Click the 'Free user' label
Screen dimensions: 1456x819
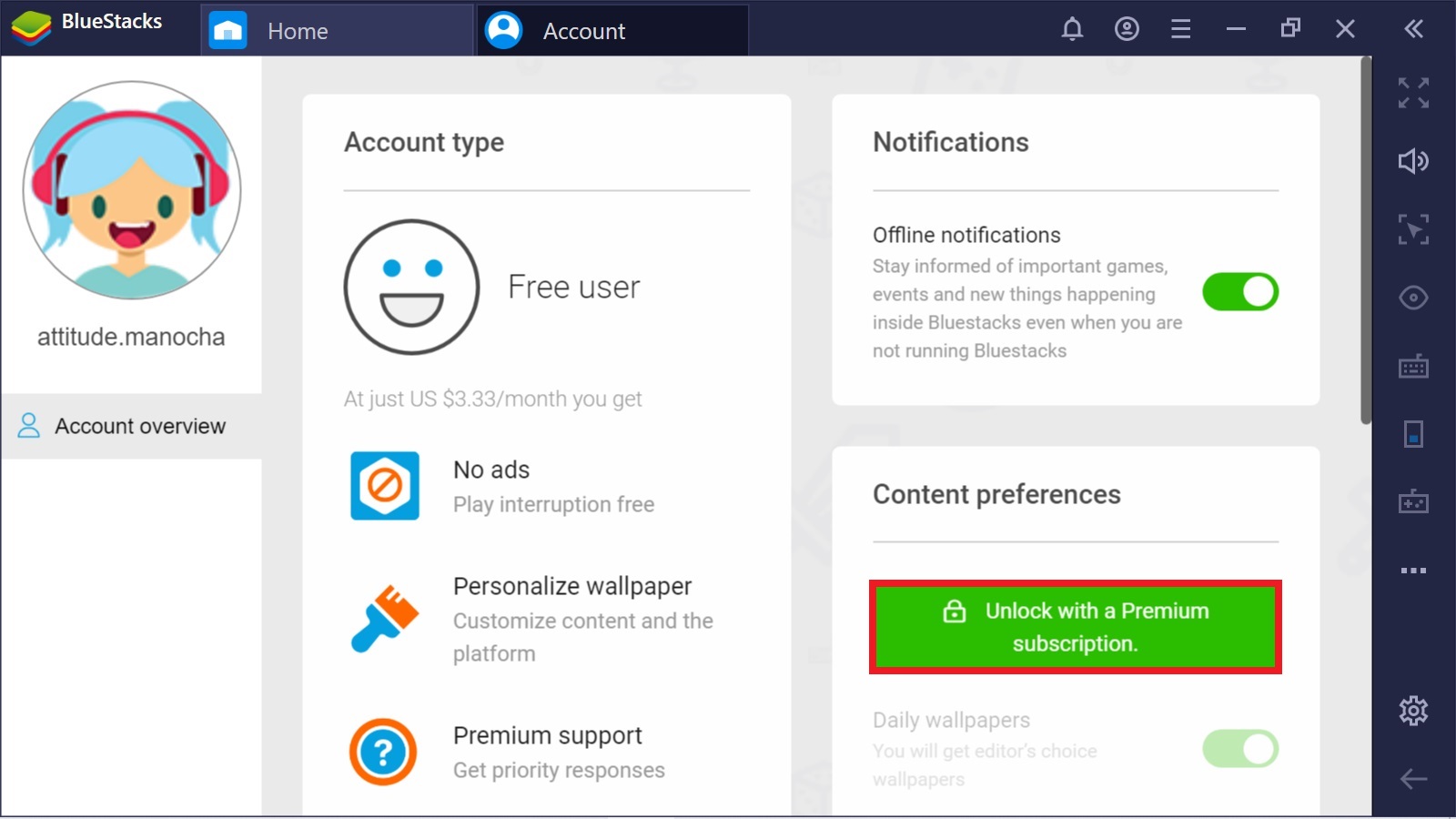573,287
